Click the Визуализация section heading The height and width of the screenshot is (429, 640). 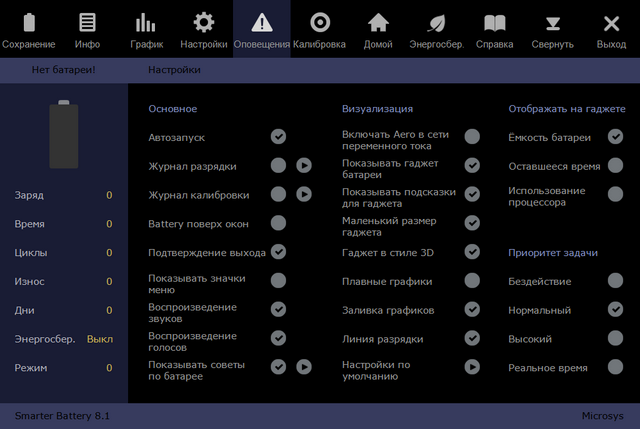[x=378, y=109]
